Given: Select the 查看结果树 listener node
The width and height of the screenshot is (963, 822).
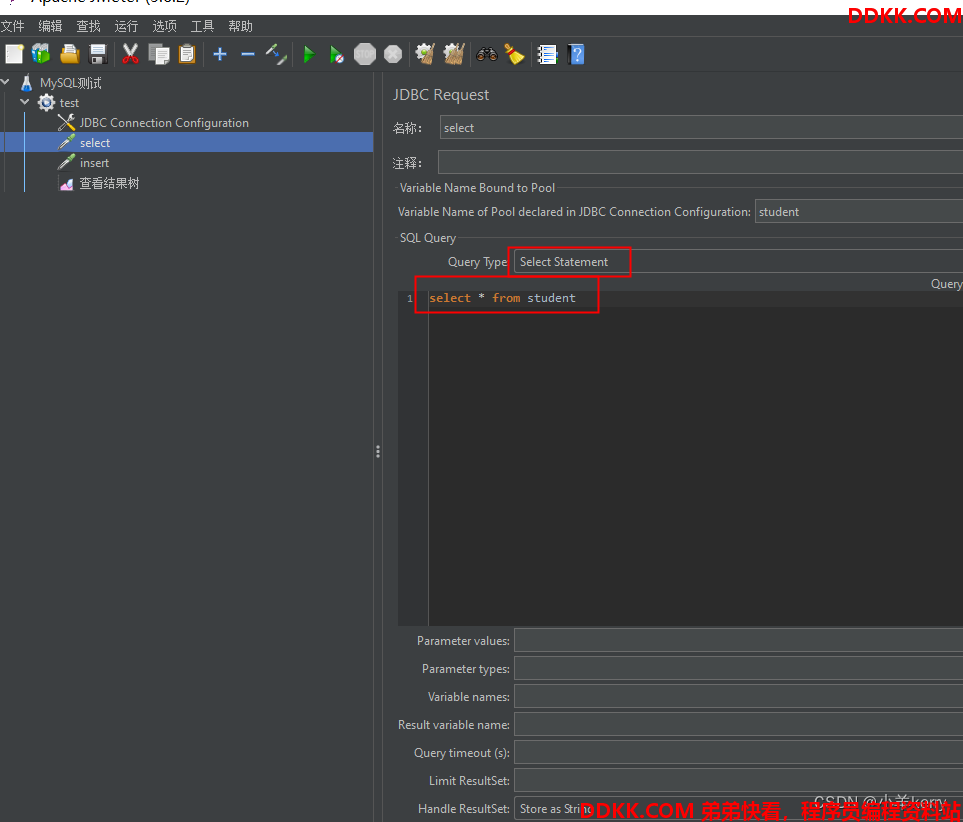Looking at the screenshot, I should [109, 183].
